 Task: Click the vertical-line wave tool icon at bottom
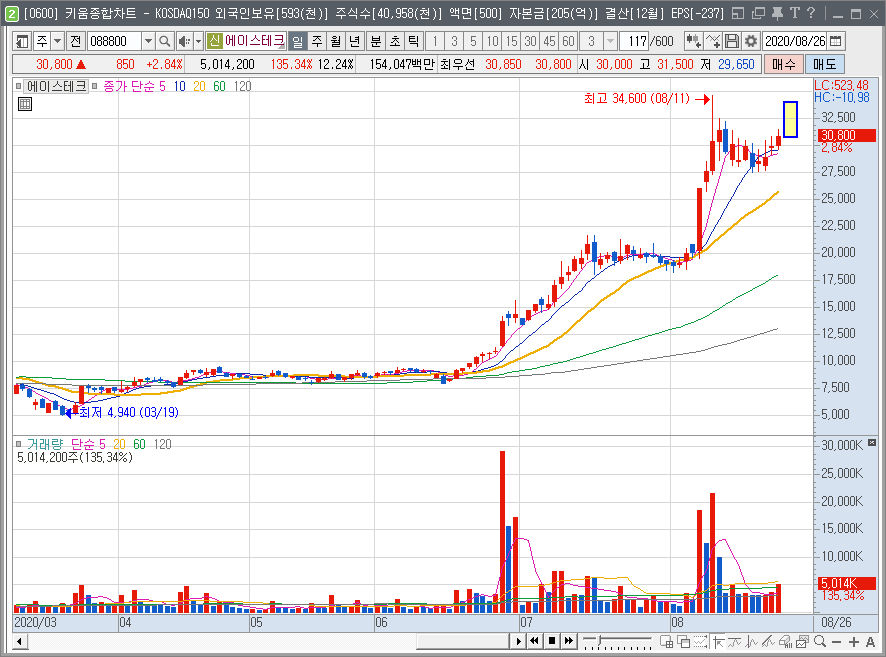pos(752,642)
